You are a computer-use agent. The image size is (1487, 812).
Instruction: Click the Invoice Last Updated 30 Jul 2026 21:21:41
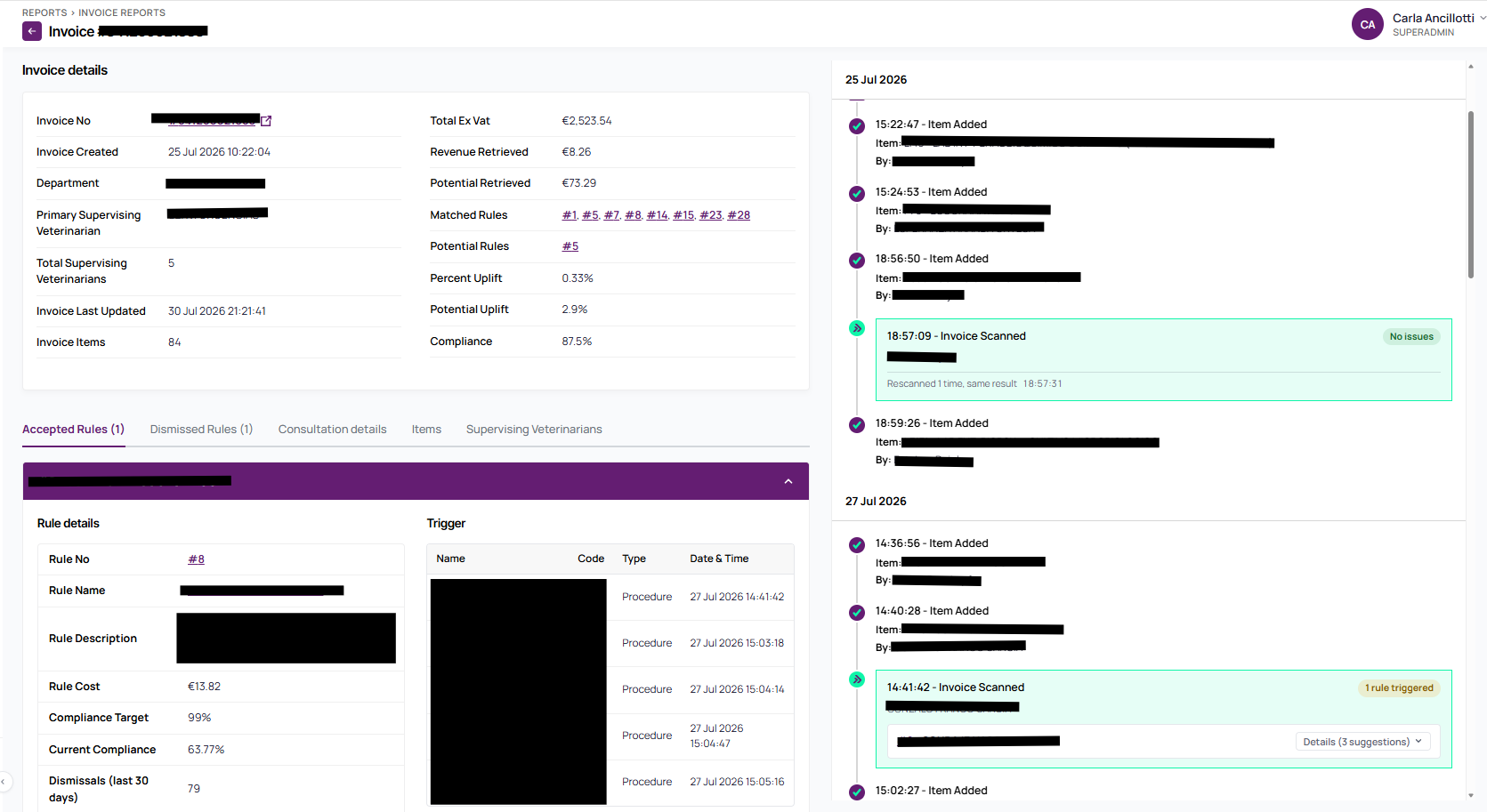[217, 311]
